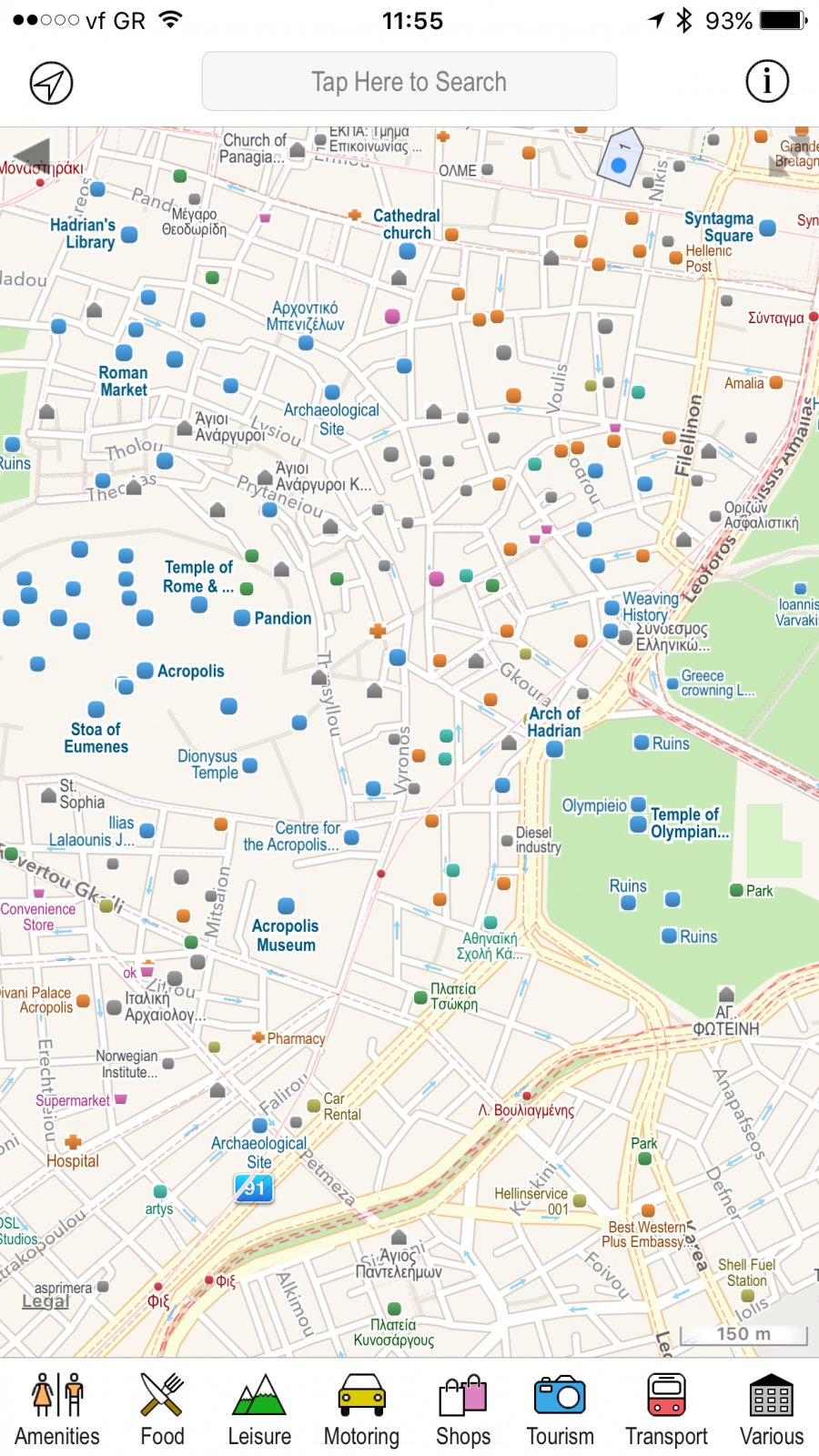The width and height of the screenshot is (819, 1456).
Task: Tap Temple of Olympian marker
Action: coord(639,824)
